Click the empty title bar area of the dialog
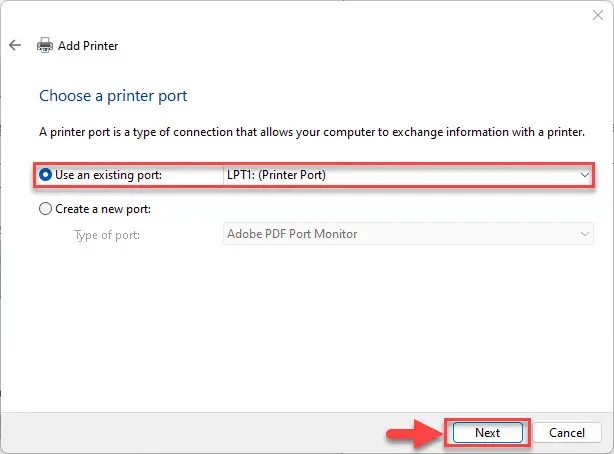 pyautogui.click(x=300, y=15)
